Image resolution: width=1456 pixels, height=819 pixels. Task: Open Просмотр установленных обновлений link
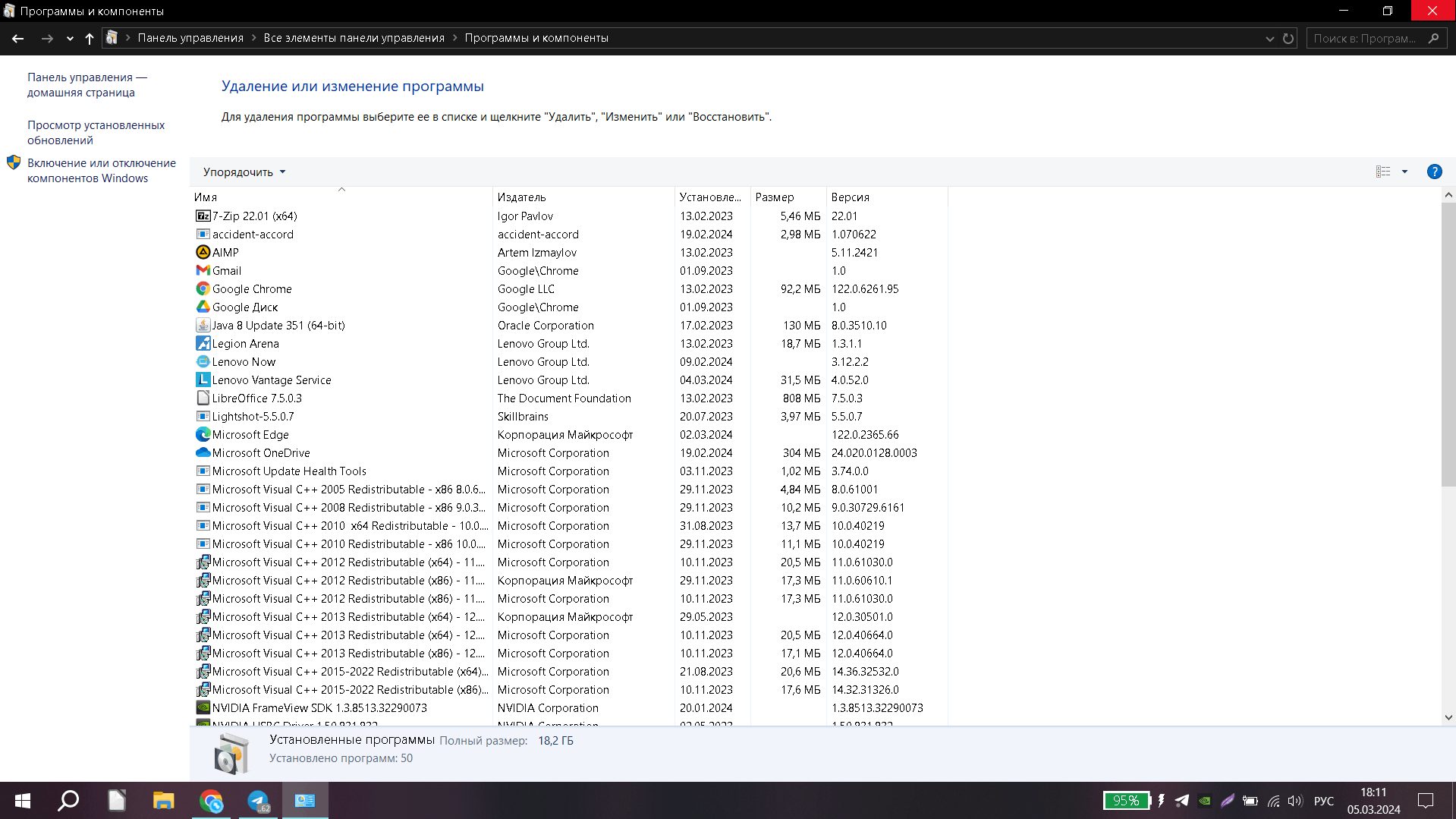[x=96, y=133]
